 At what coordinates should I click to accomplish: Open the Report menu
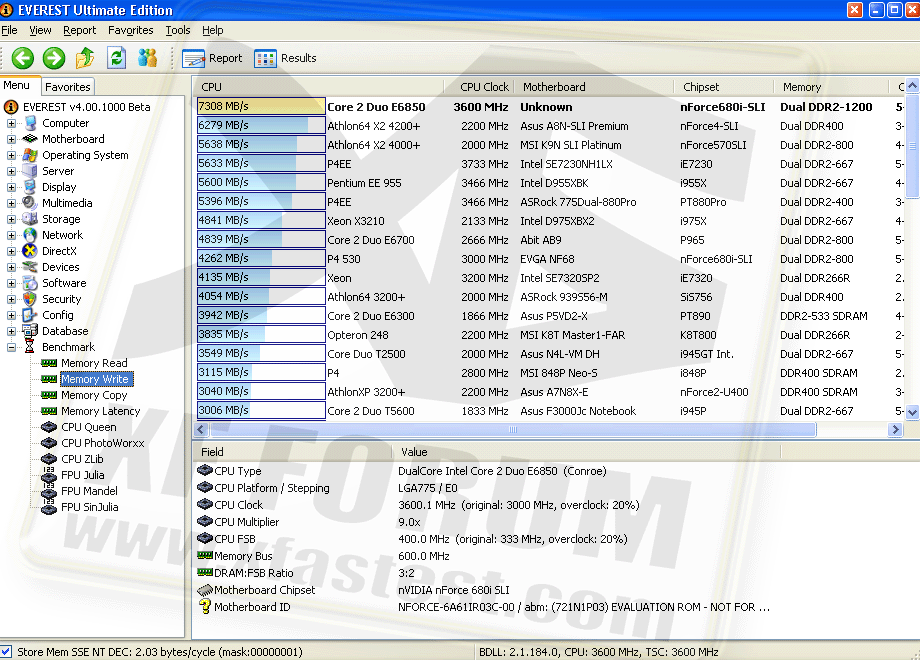(79, 30)
